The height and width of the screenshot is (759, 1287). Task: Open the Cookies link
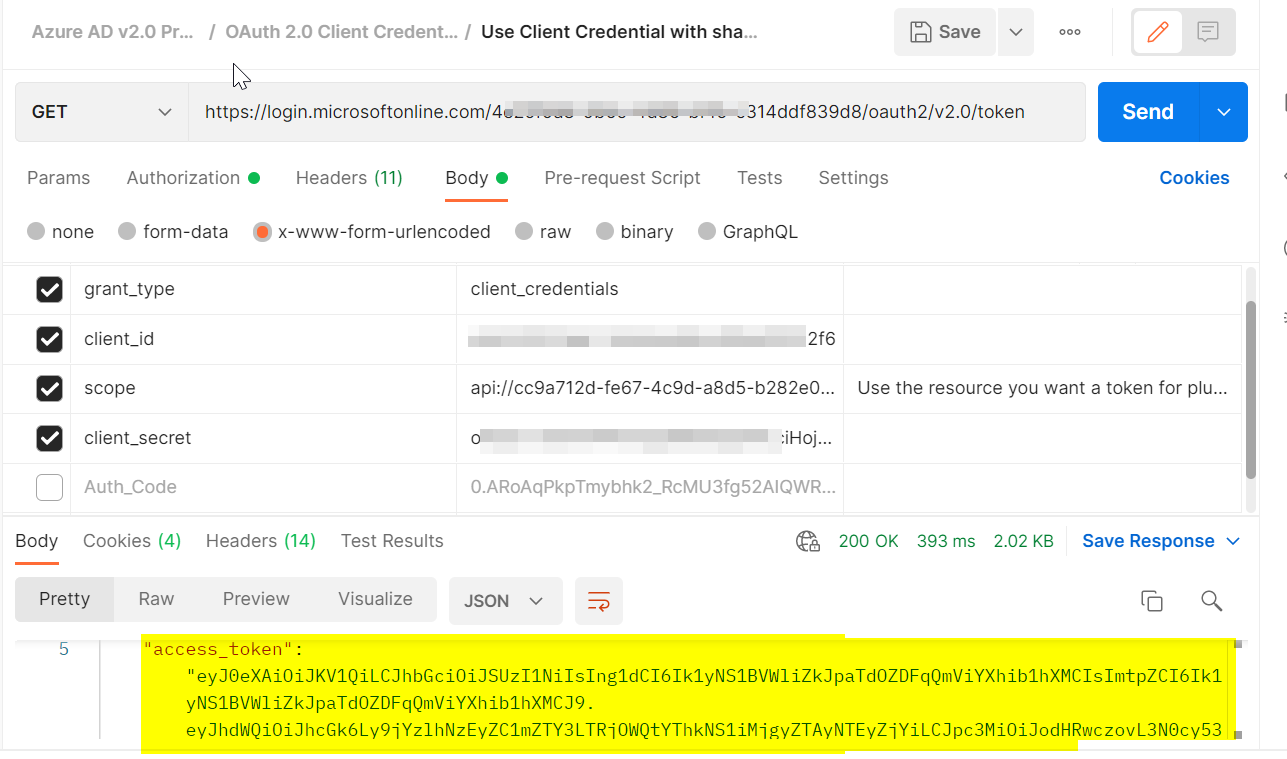pos(1194,178)
